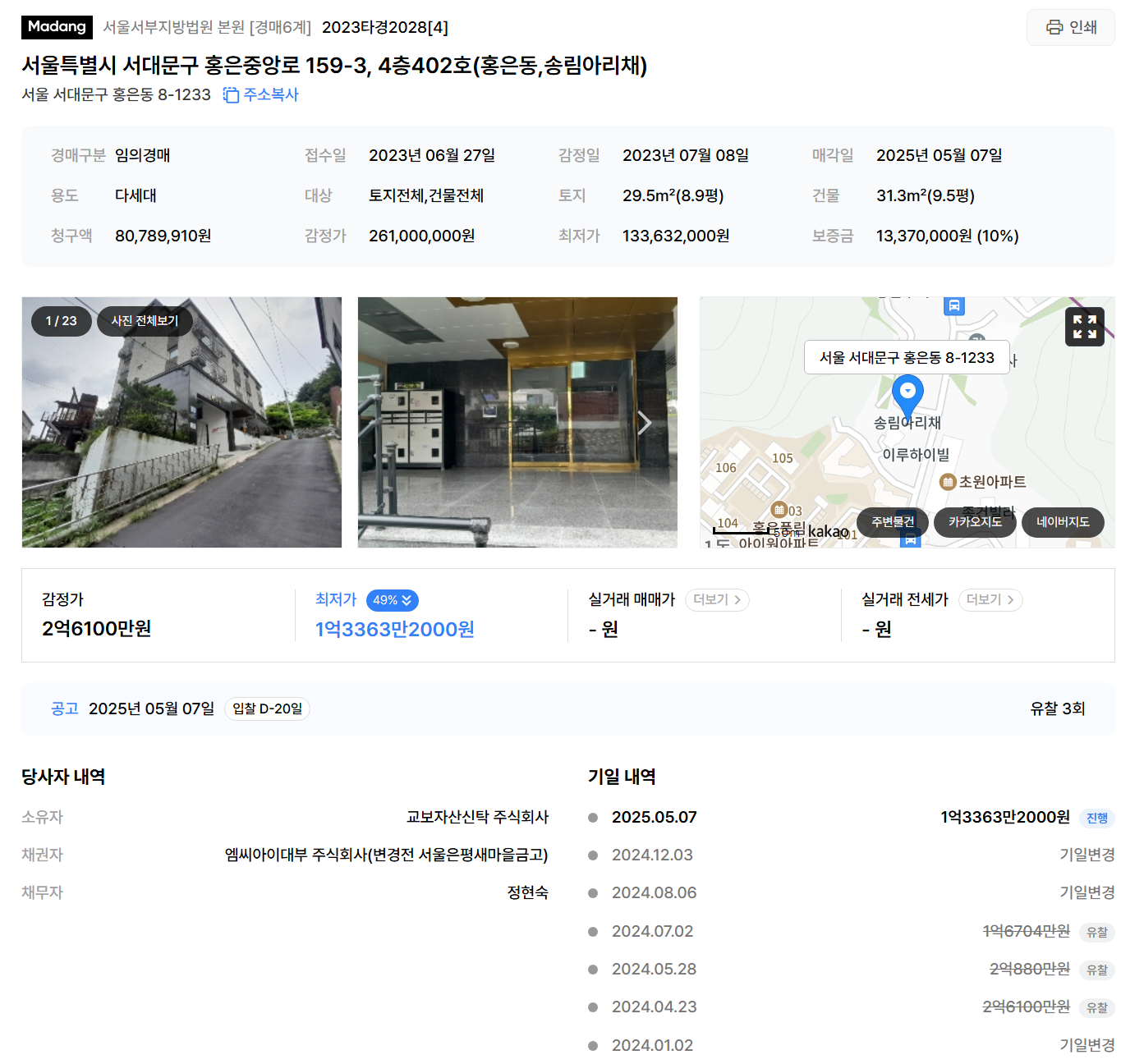
Task: Open the Madang logo
Action: (x=57, y=27)
